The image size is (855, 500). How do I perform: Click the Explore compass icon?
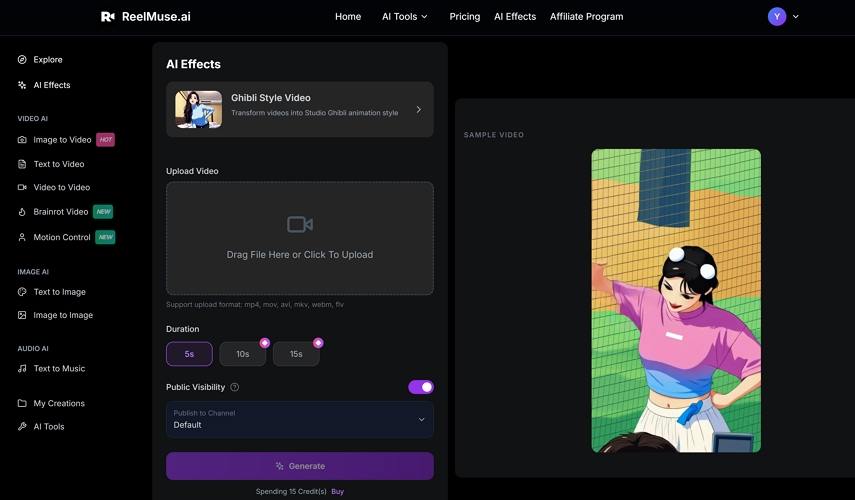22,59
